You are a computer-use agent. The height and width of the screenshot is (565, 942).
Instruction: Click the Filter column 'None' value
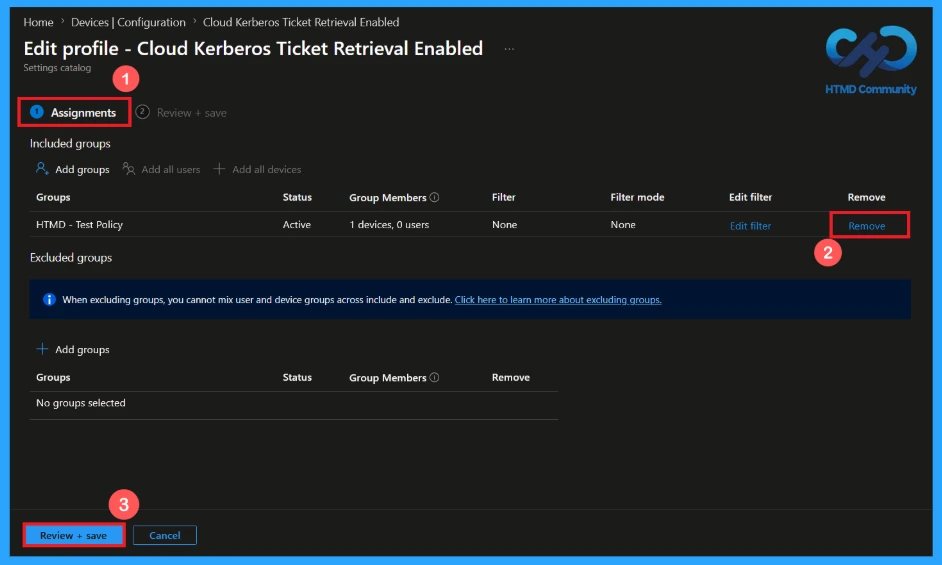[504, 224]
